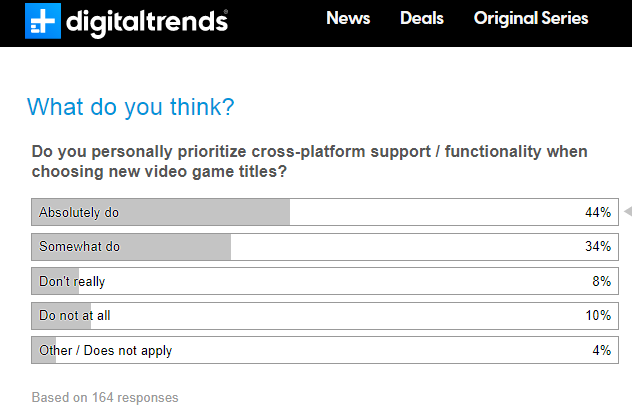Viewport: 632px width, 415px height.
Task: Open the Deals menu item
Action: 422,18
